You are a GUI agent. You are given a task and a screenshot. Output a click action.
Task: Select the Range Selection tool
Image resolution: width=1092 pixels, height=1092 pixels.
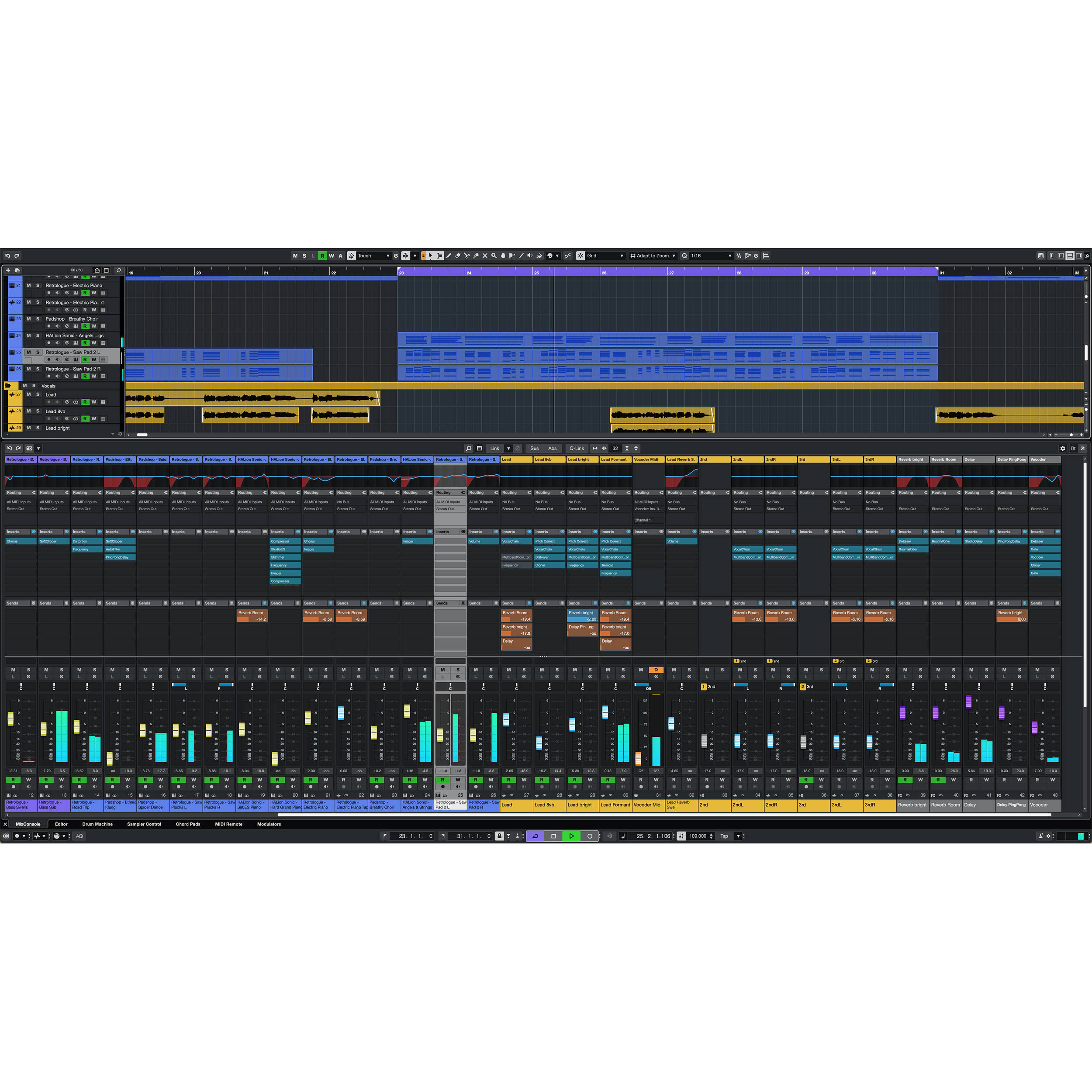pos(440,256)
